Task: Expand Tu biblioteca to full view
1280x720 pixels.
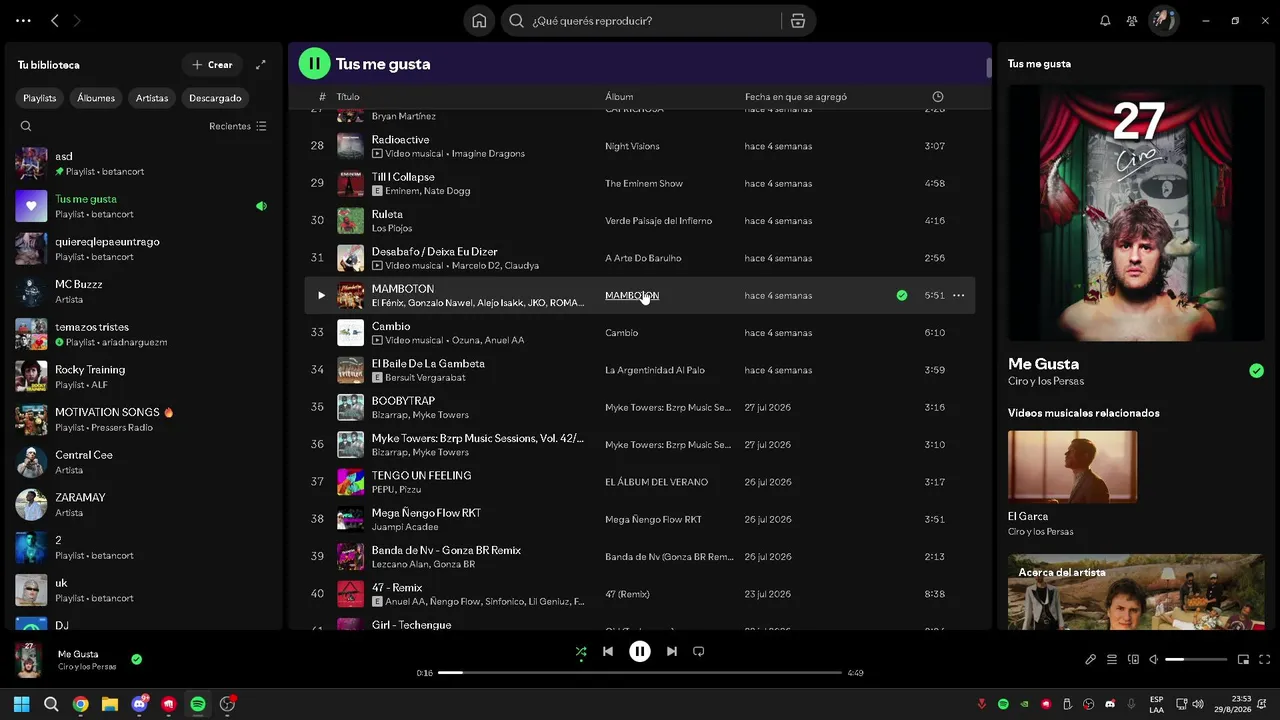Action: [261, 65]
